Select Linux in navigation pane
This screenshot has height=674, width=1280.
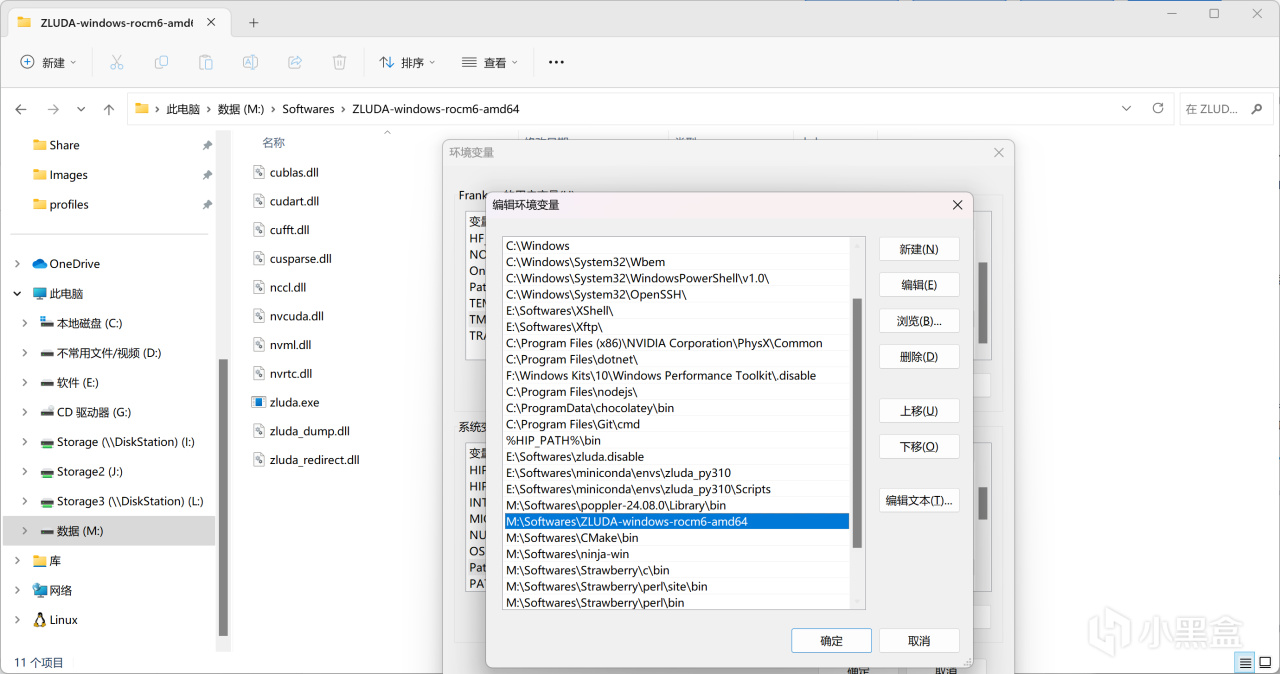63,620
